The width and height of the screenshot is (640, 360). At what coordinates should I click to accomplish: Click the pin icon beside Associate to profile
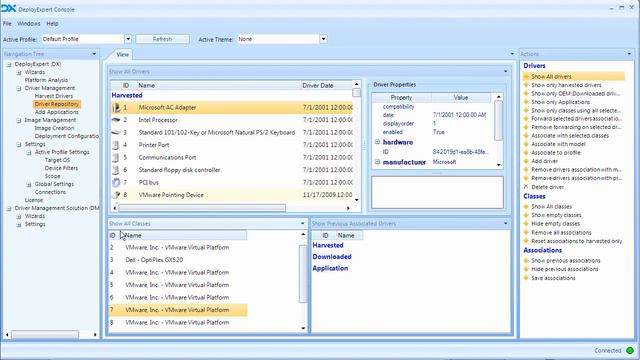[526, 153]
